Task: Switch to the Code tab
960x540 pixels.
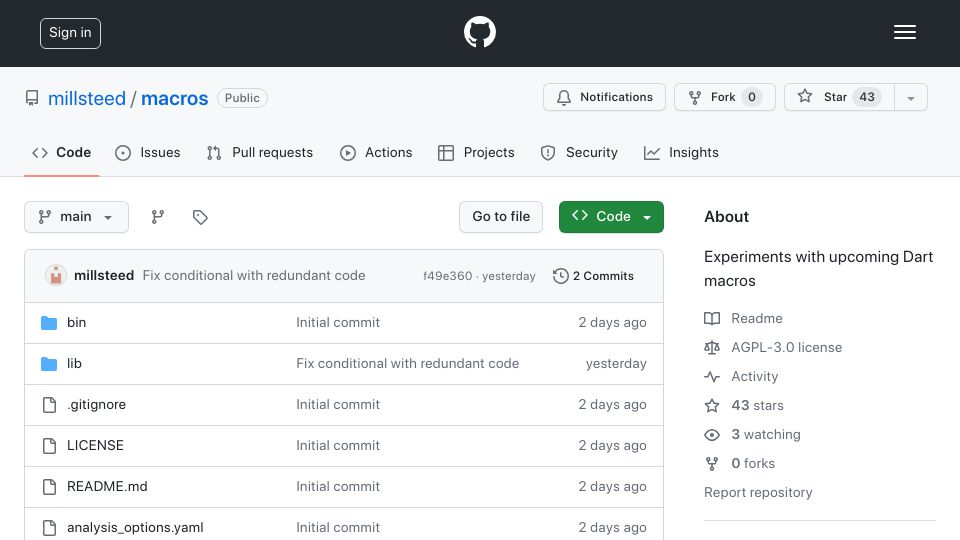Action: [x=61, y=152]
